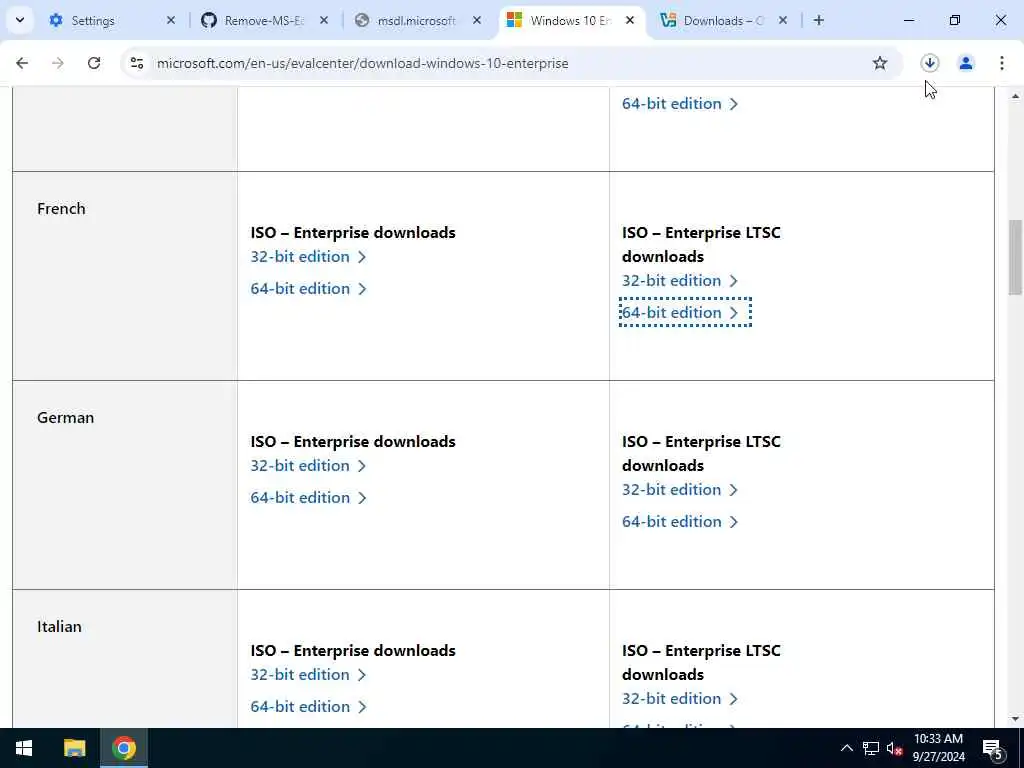Open German Enterprise 32-bit edition link
The height and width of the screenshot is (768, 1024).
click(308, 466)
